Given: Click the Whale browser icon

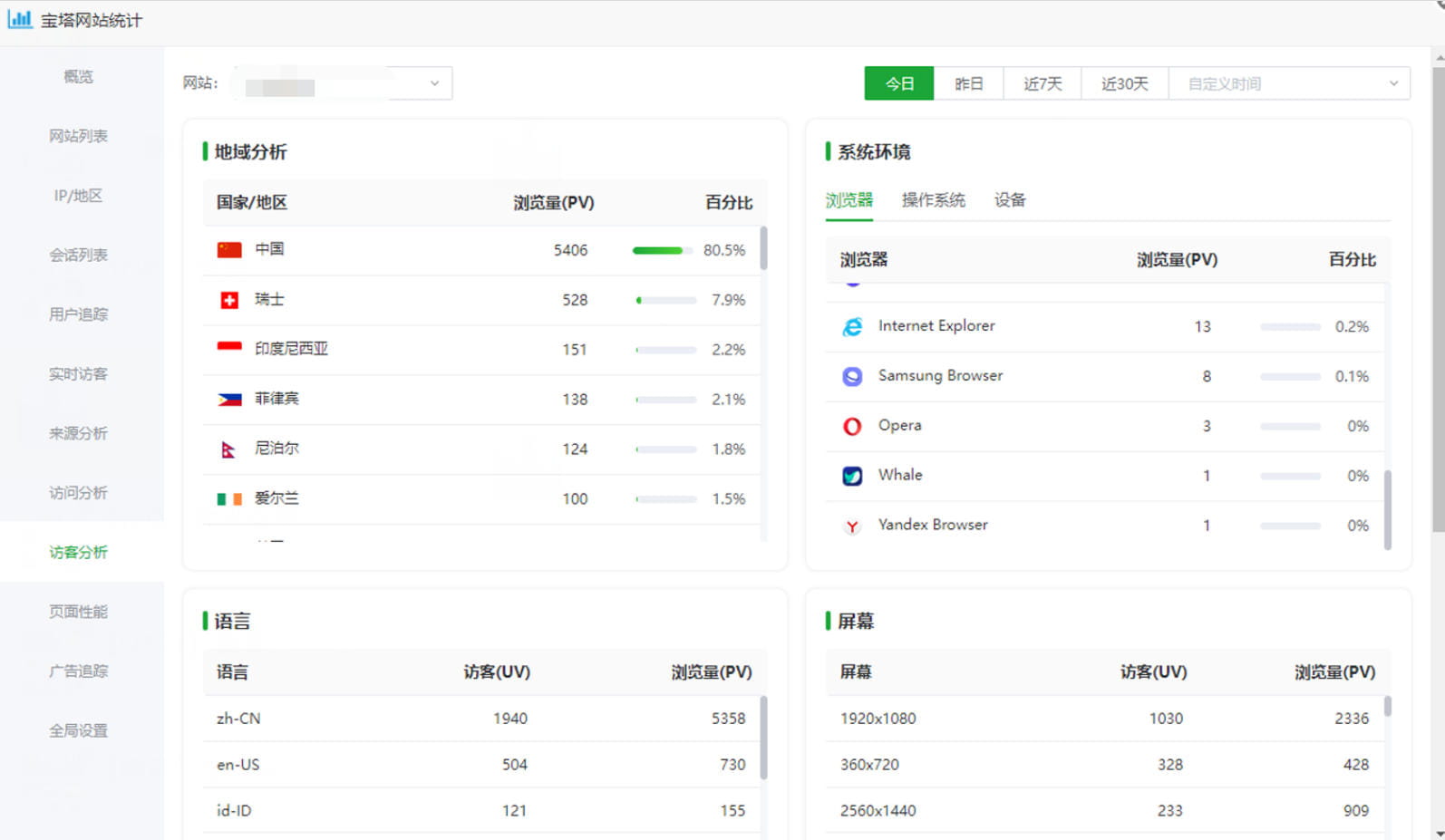Looking at the screenshot, I should click(852, 476).
